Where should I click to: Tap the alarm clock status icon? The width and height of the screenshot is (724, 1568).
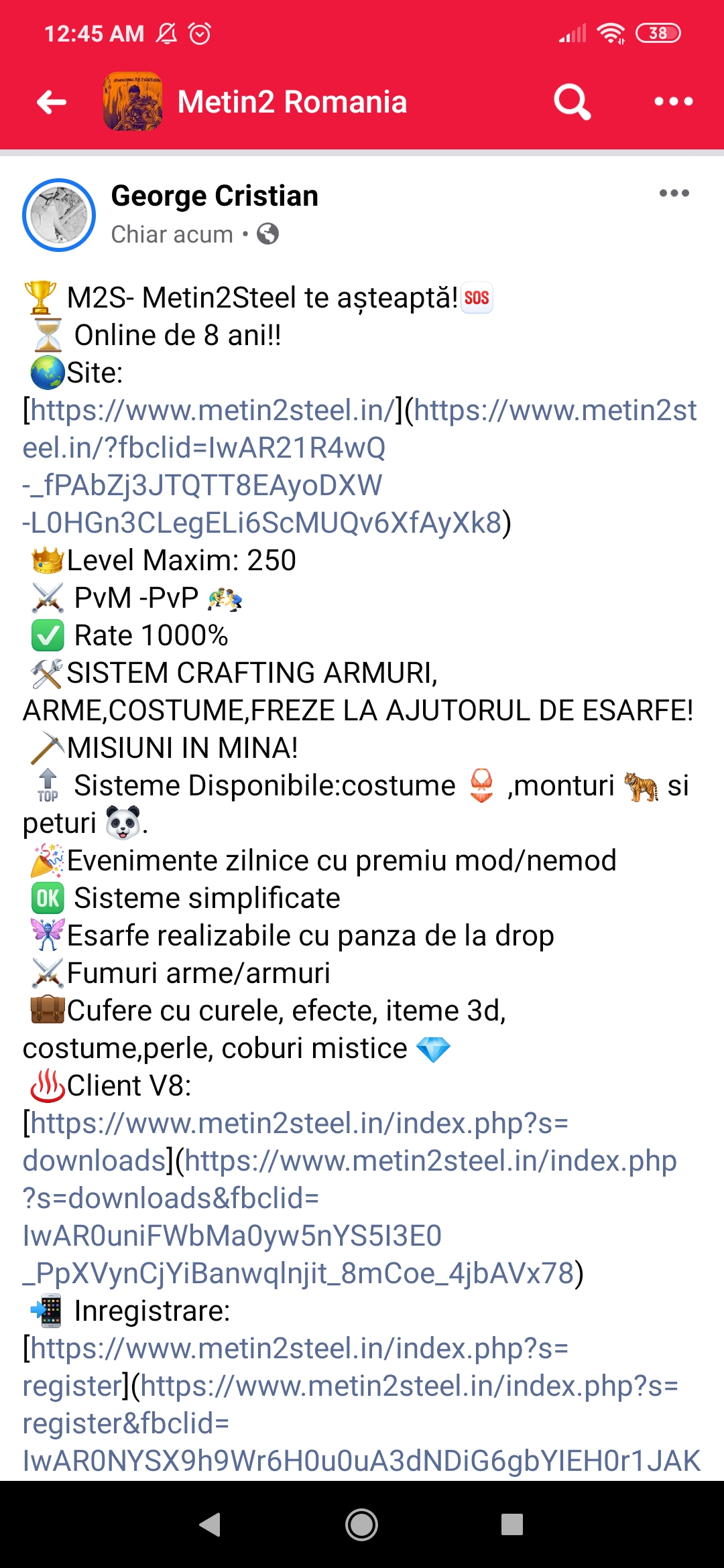point(200,33)
